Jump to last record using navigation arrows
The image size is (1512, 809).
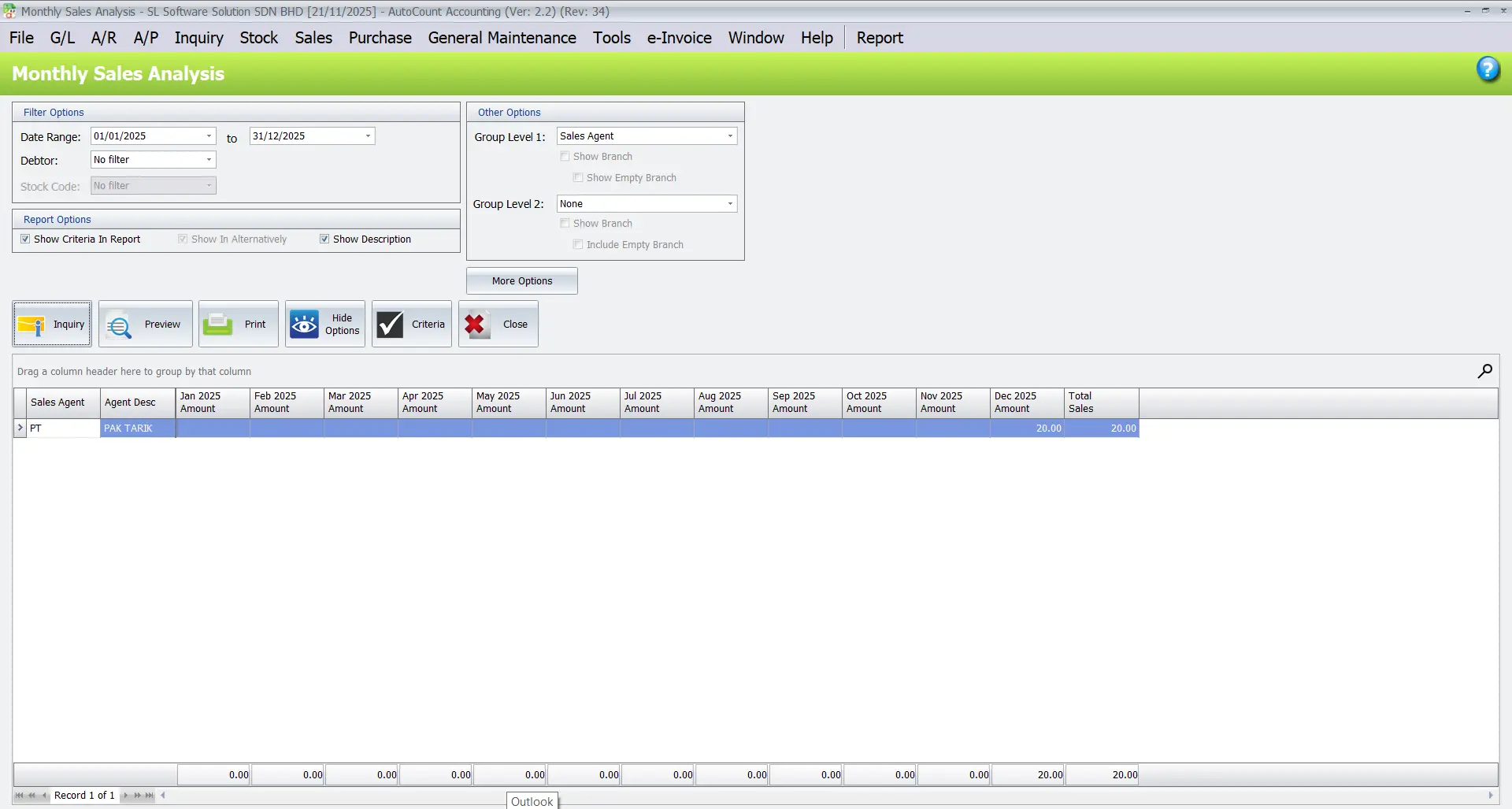[x=148, y=796]
